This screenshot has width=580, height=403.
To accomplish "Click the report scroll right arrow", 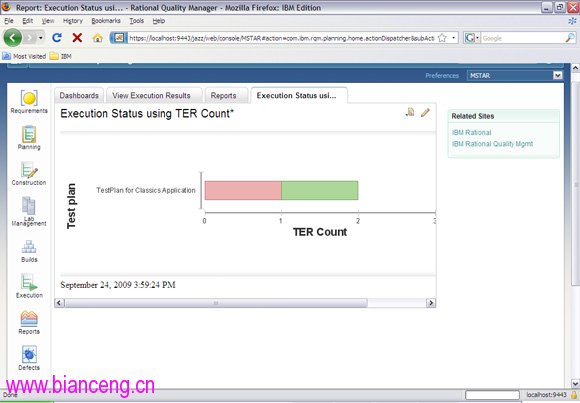I will point(431,303).
